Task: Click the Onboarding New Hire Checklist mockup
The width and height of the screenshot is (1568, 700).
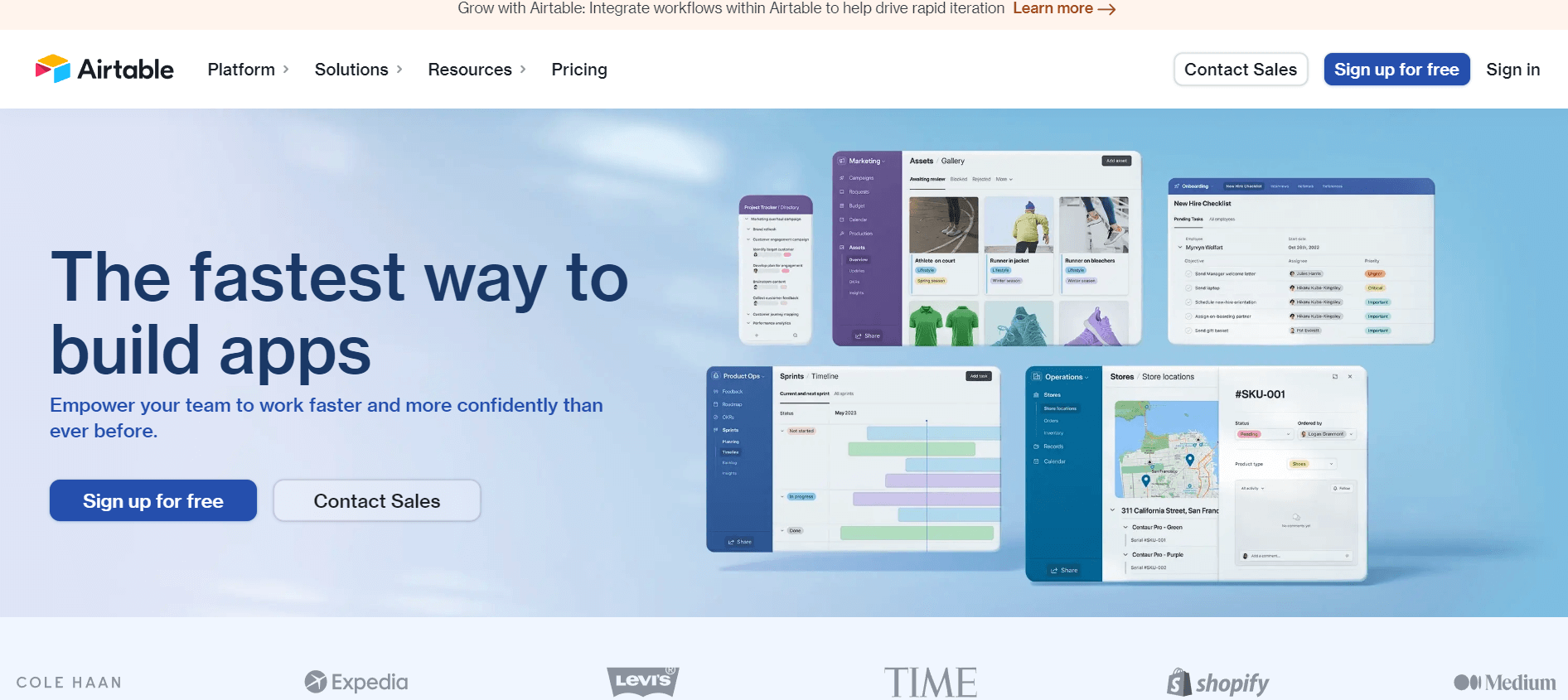Action: click(x=1301, y=260)
